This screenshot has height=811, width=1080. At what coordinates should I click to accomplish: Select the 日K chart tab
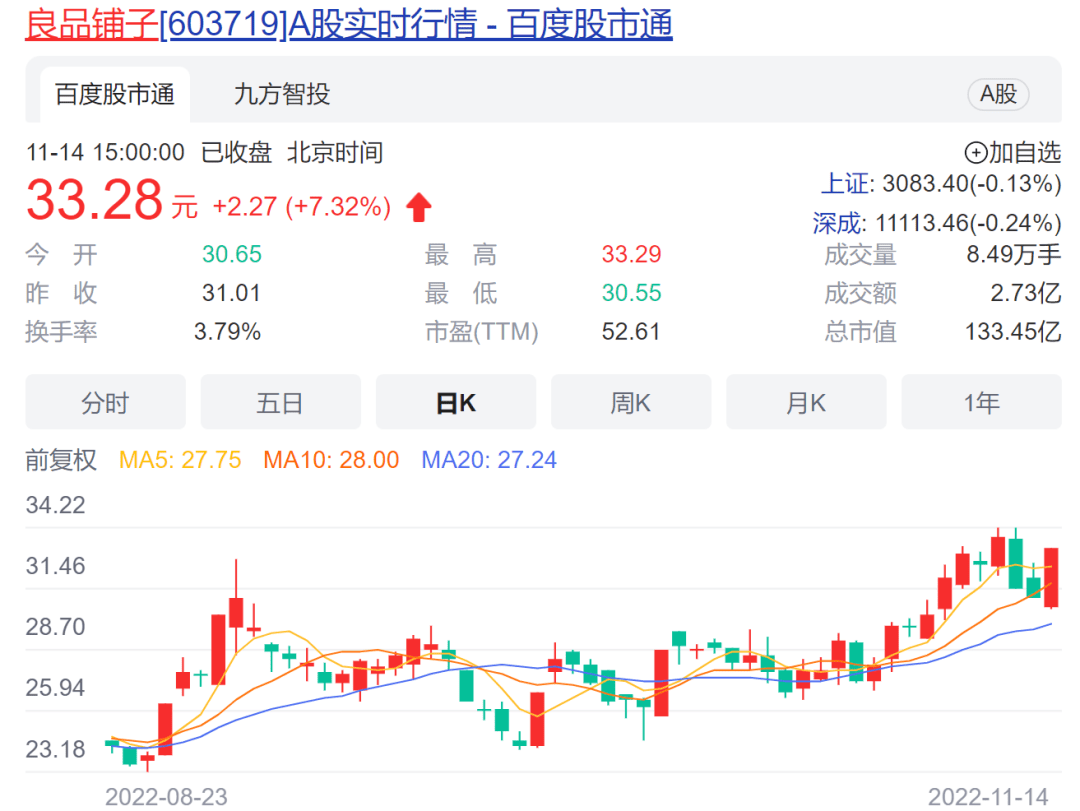pyautogui.click(x=456, y=402)
